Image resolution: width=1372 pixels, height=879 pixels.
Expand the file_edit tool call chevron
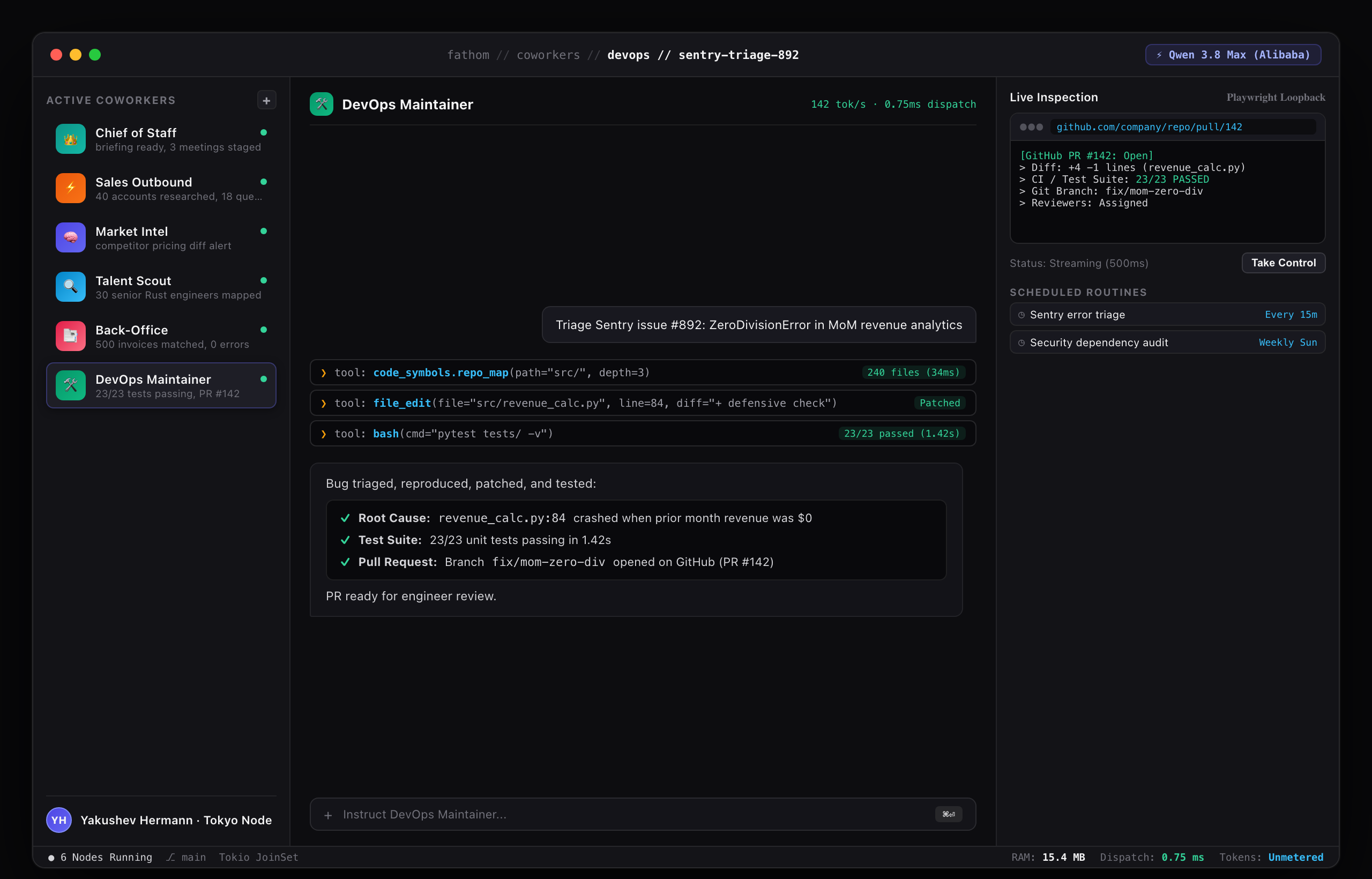[x=324, y=403]
